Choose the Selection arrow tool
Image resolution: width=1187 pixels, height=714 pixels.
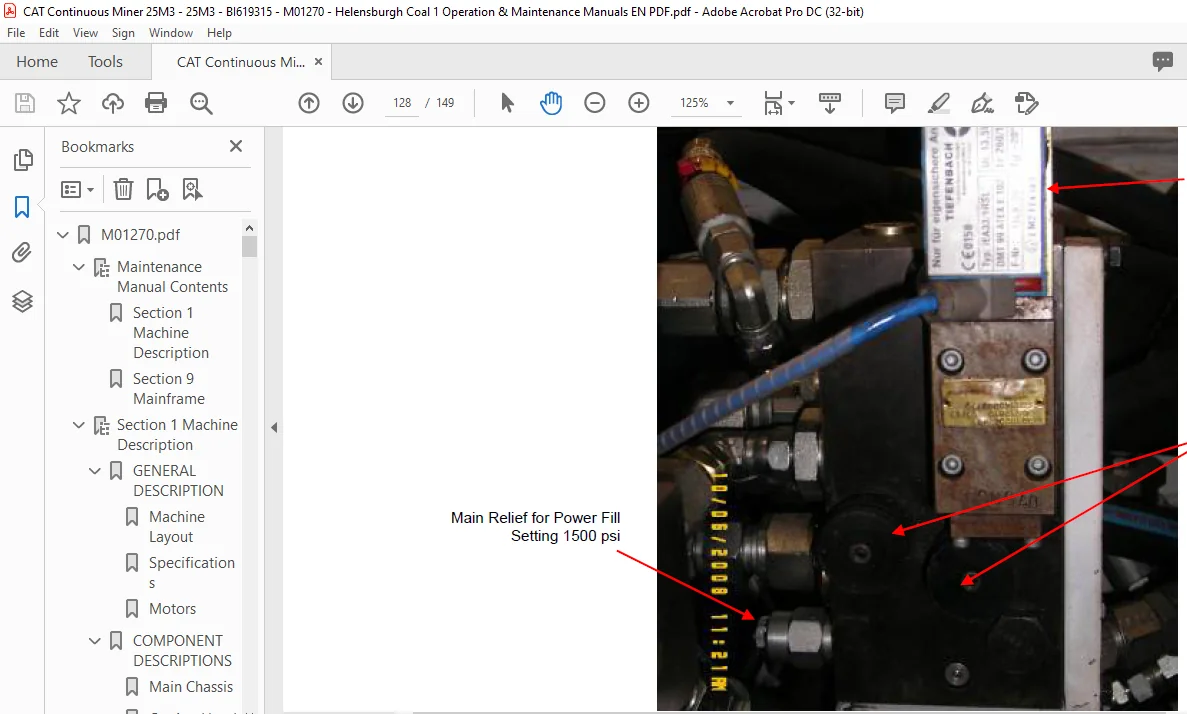coord(507,103)
